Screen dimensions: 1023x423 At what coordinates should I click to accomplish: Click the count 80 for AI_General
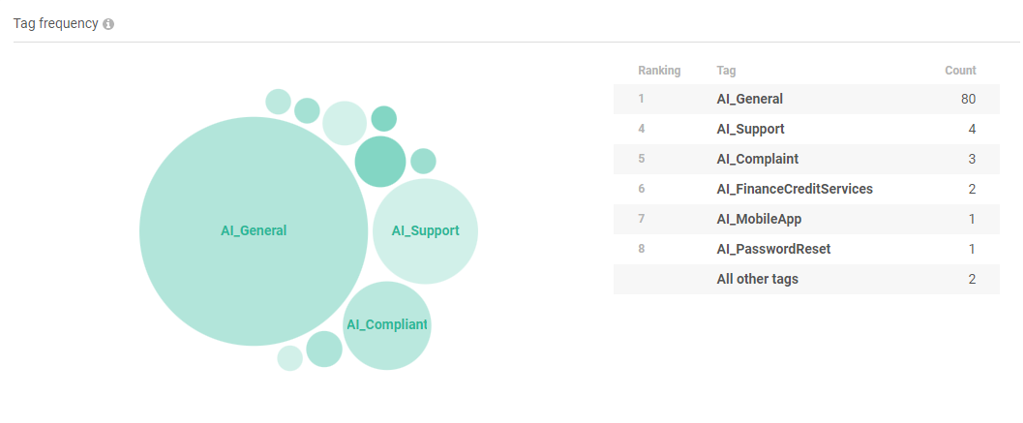pyautogui.click(x=967, y=99)
